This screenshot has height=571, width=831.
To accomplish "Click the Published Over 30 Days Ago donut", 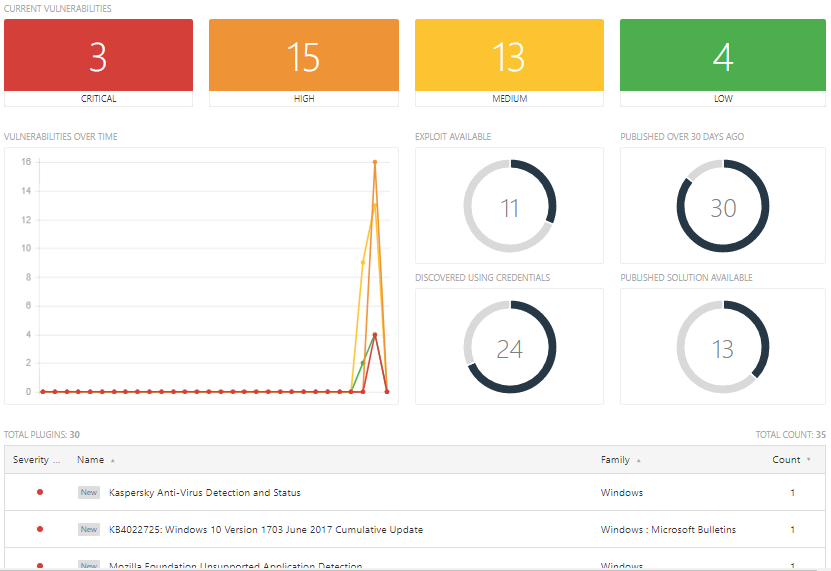I will click(x=722, y=207).
